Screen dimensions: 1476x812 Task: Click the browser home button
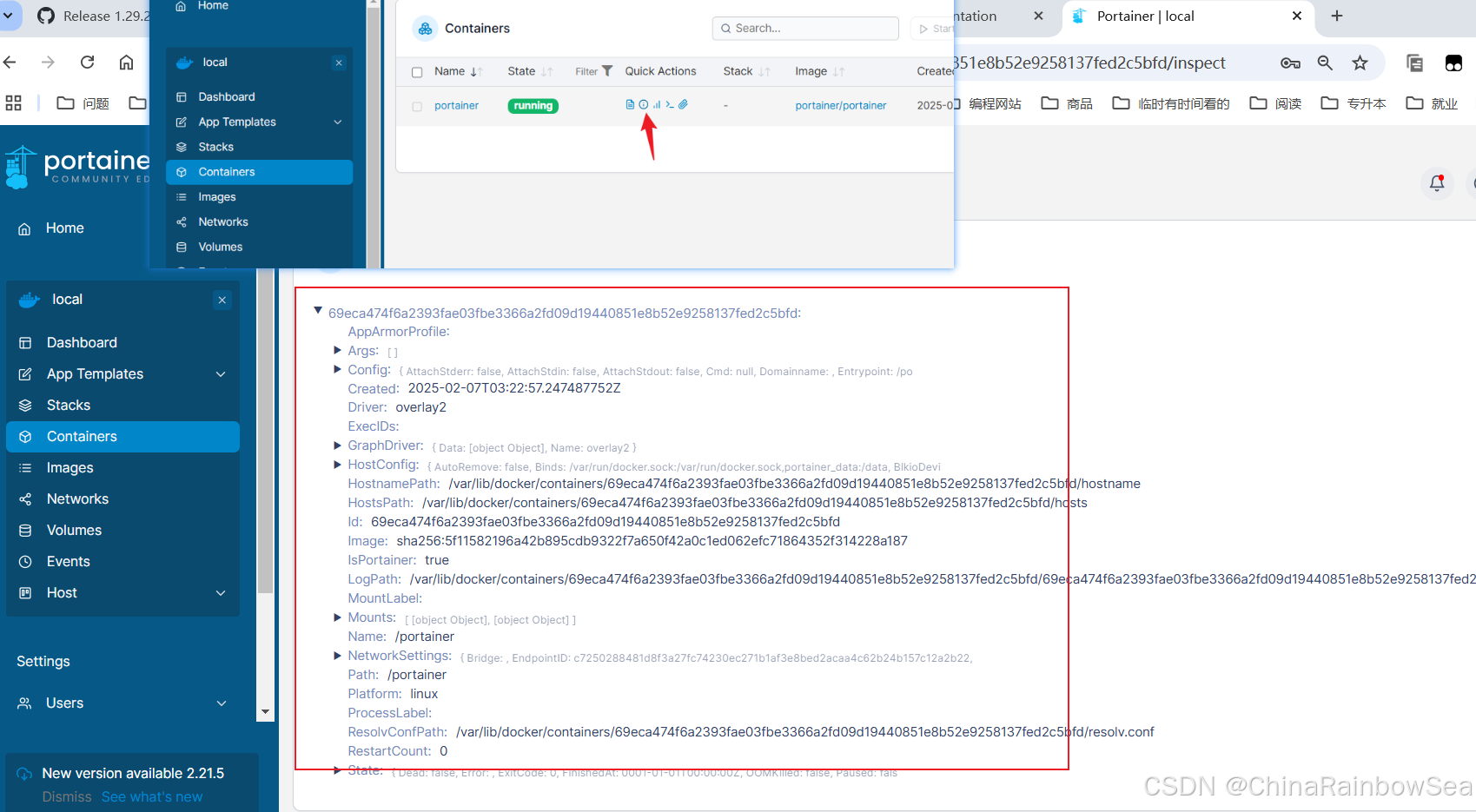[x=127, y=62]
